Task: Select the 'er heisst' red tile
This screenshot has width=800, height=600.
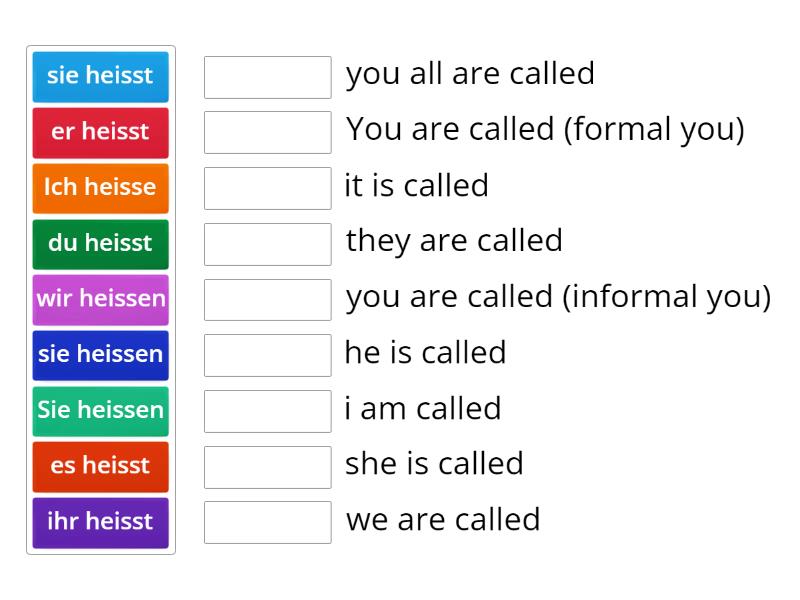Action: [100, 132]
